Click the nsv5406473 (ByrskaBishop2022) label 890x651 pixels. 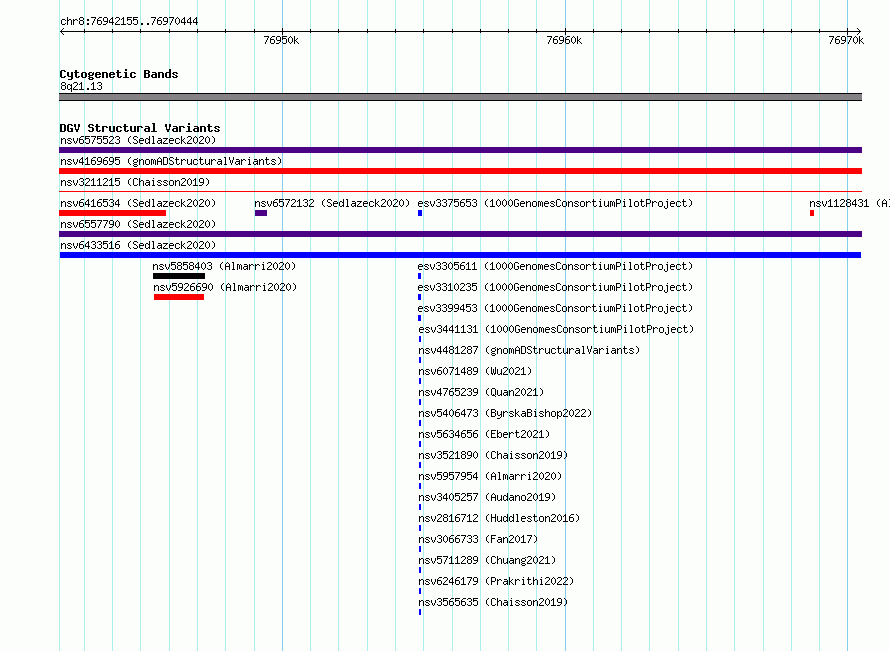pyautogui.click(x=505, y=413)
